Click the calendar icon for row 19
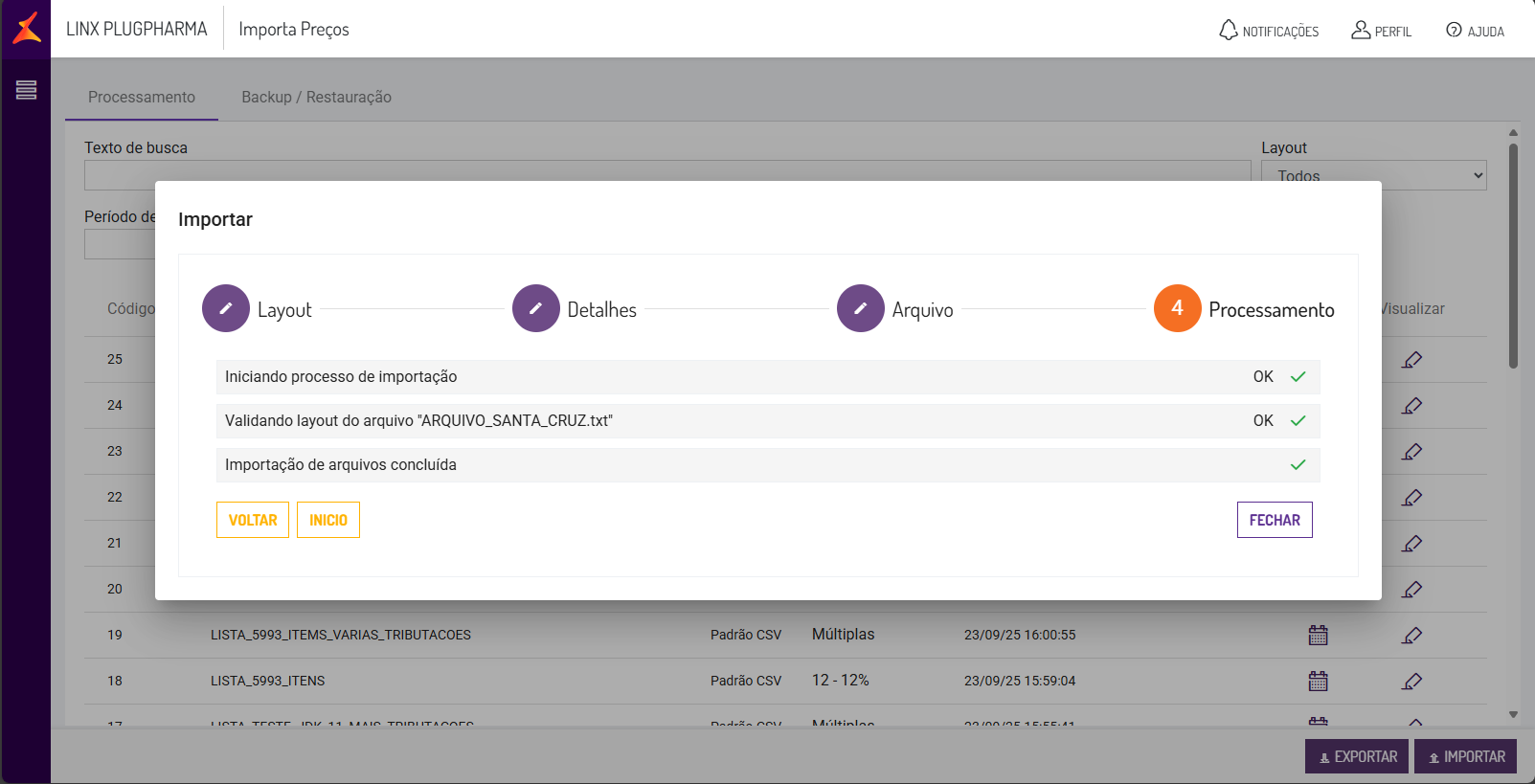This screenshot has width=1535, height=784. click(1319, 635)
